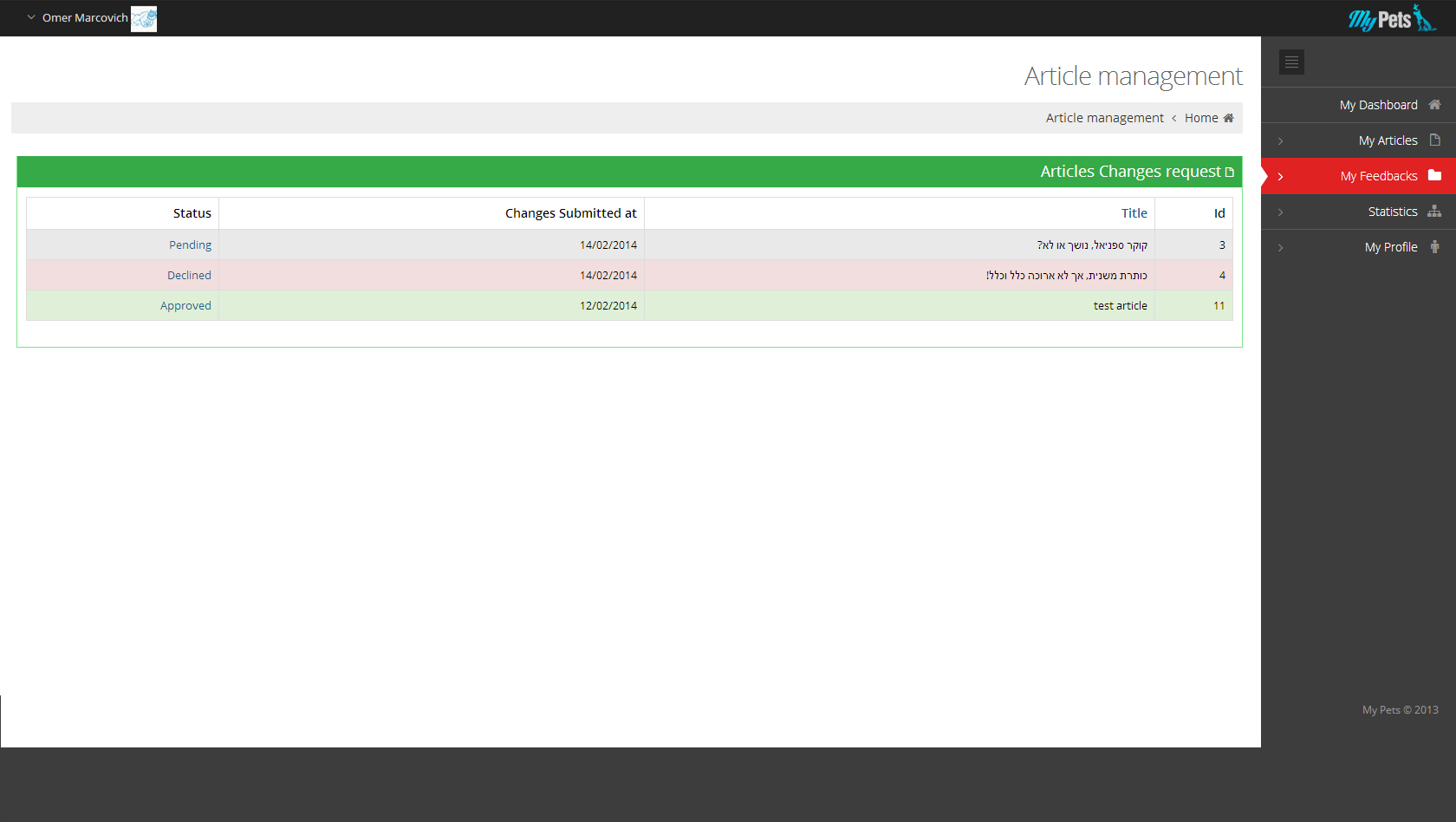The width and height of the screenshot is (1456, 822).
Task: Click the Statistics sitemap icon
Action: pos(1434,211)
